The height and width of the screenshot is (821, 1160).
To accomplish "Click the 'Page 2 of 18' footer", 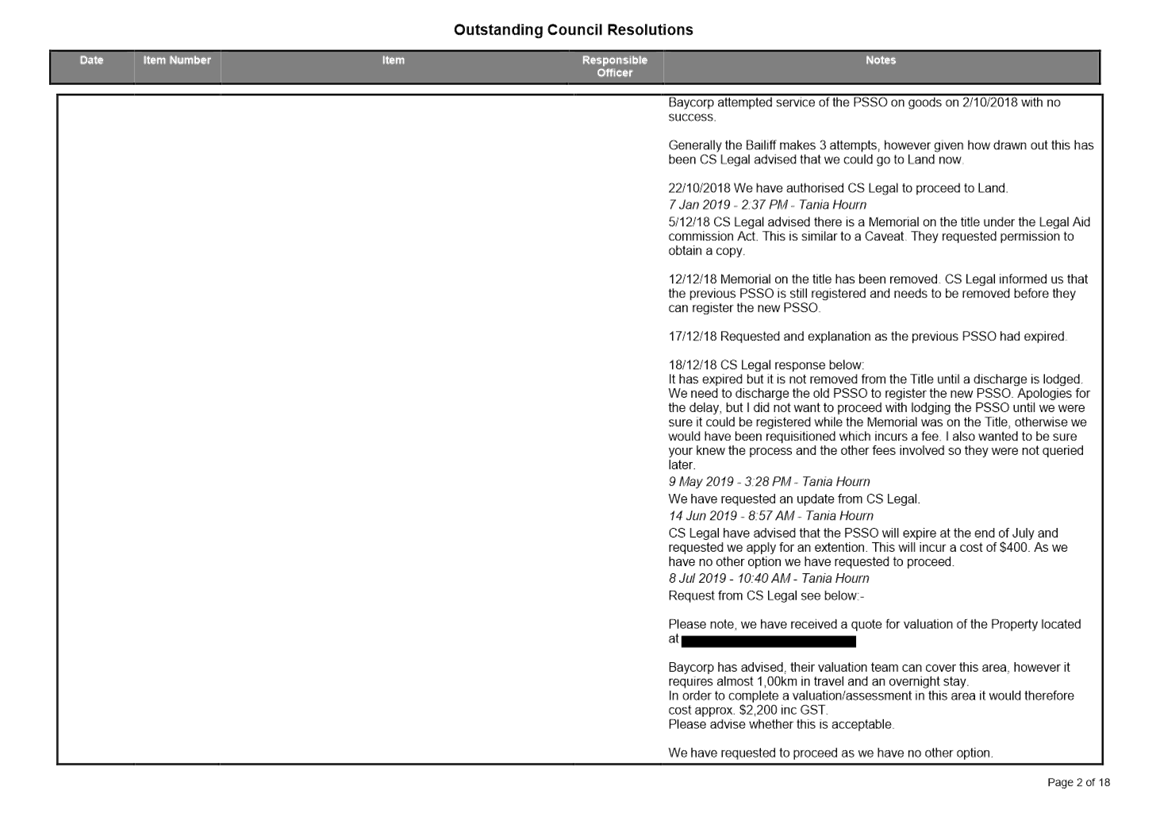I will pyautogui.click(x=1079, y=783).
